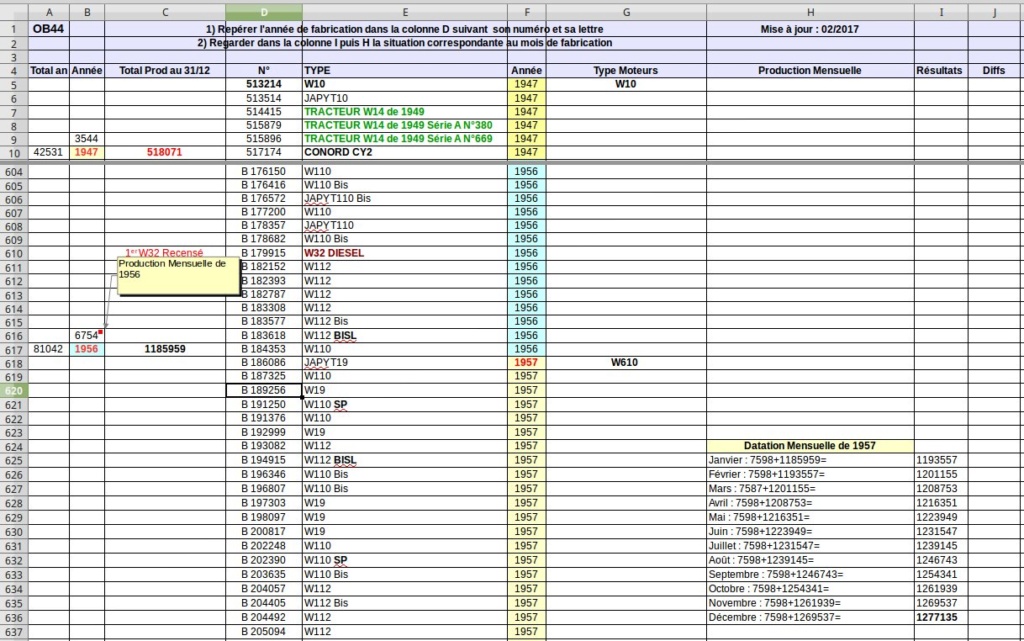Click the 81042 yearly total cell

pyautogui.click(x=49, y=349)
